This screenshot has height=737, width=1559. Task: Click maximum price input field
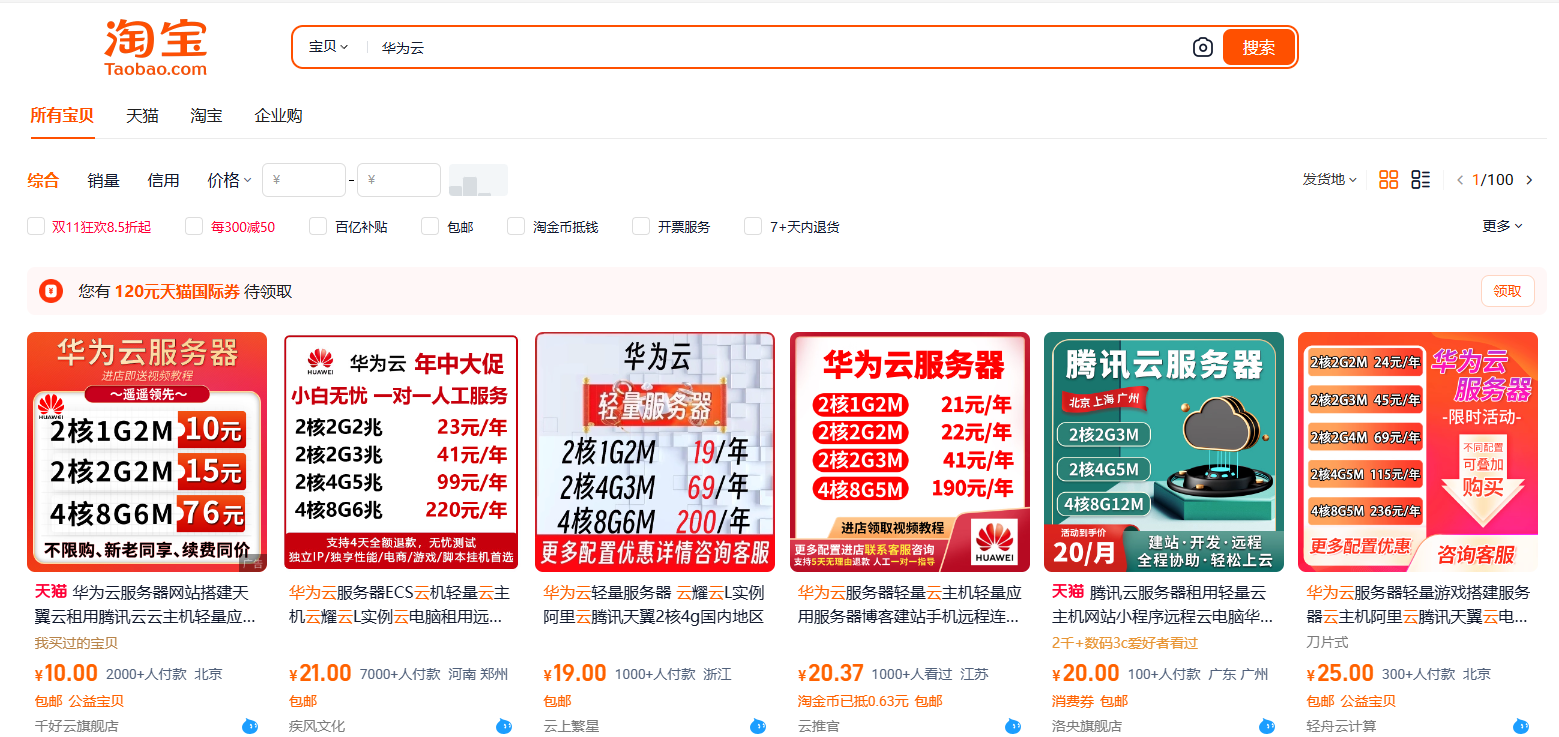(399, 180)
